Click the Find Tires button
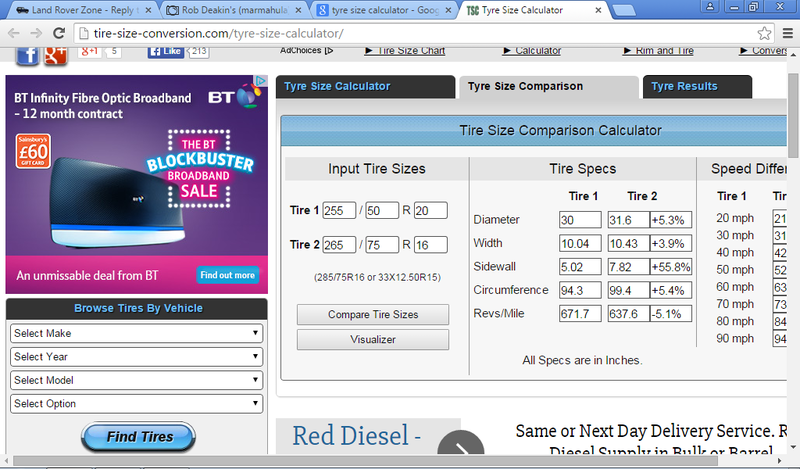Viewport: 800px width, 469px height. pos(138,437)
